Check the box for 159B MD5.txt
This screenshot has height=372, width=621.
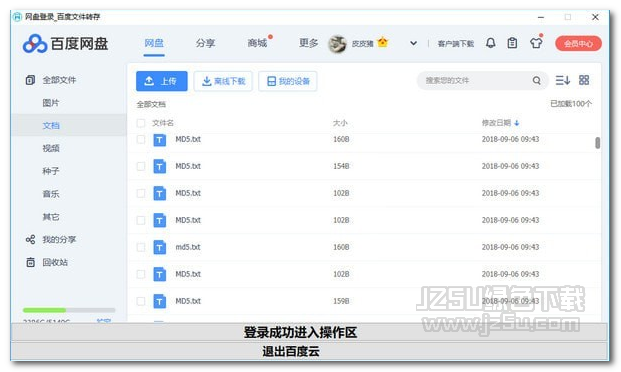click(141, 301)
